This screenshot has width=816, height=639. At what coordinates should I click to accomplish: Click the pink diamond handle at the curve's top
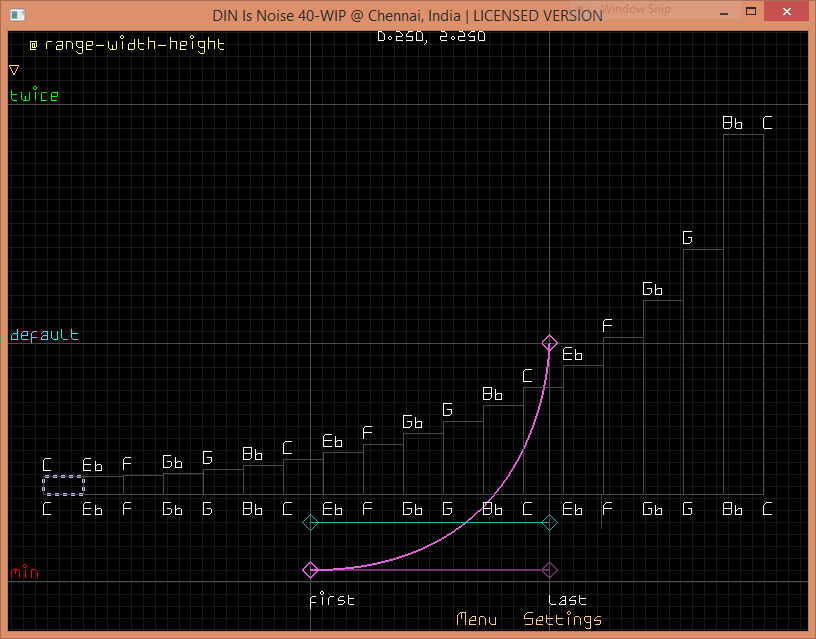pos(549,344)
